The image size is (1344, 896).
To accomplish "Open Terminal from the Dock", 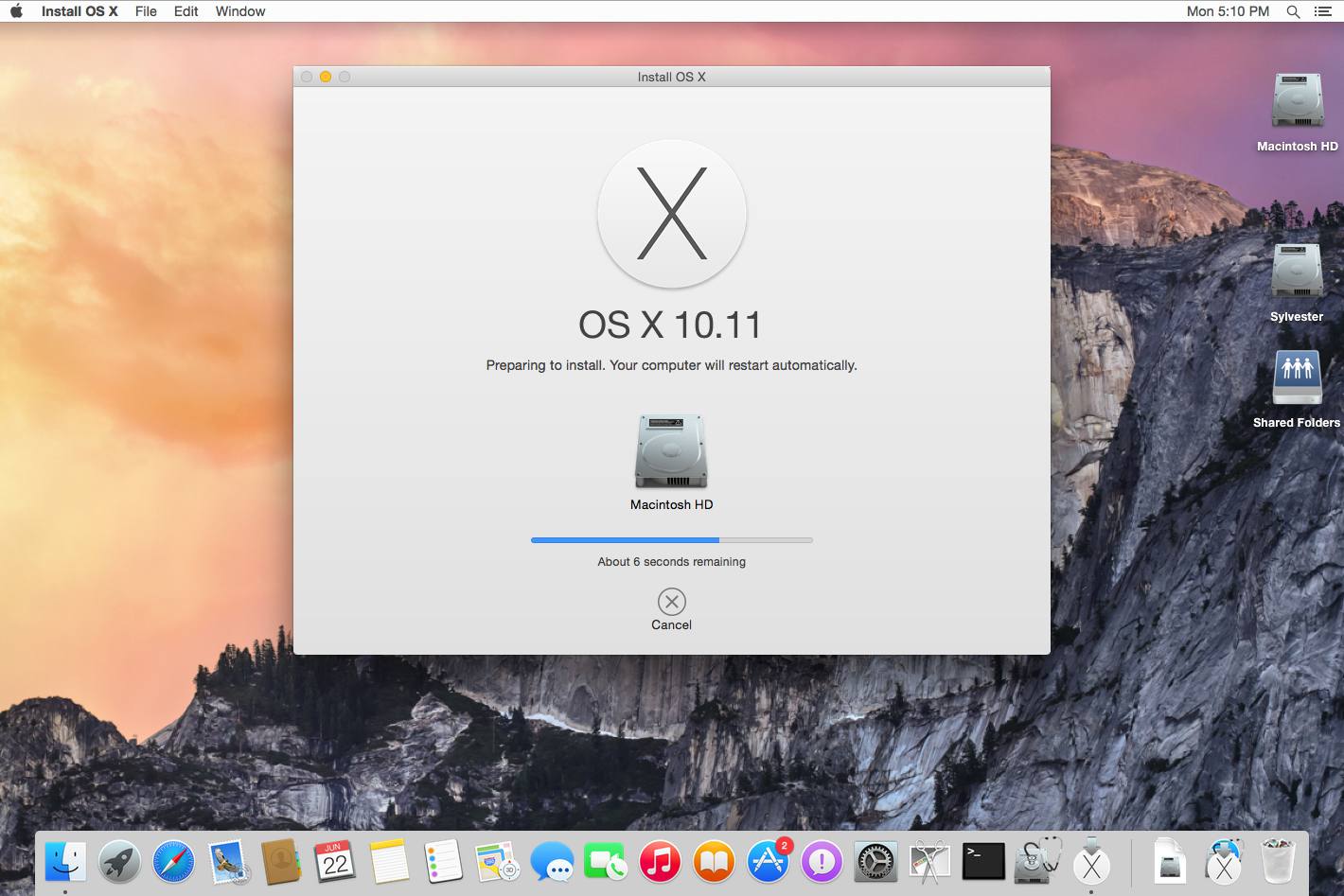I will coord(983,862).
